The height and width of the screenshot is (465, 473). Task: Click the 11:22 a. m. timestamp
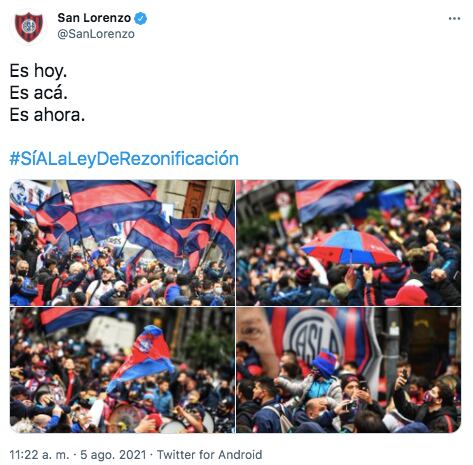tap(39, 455)
